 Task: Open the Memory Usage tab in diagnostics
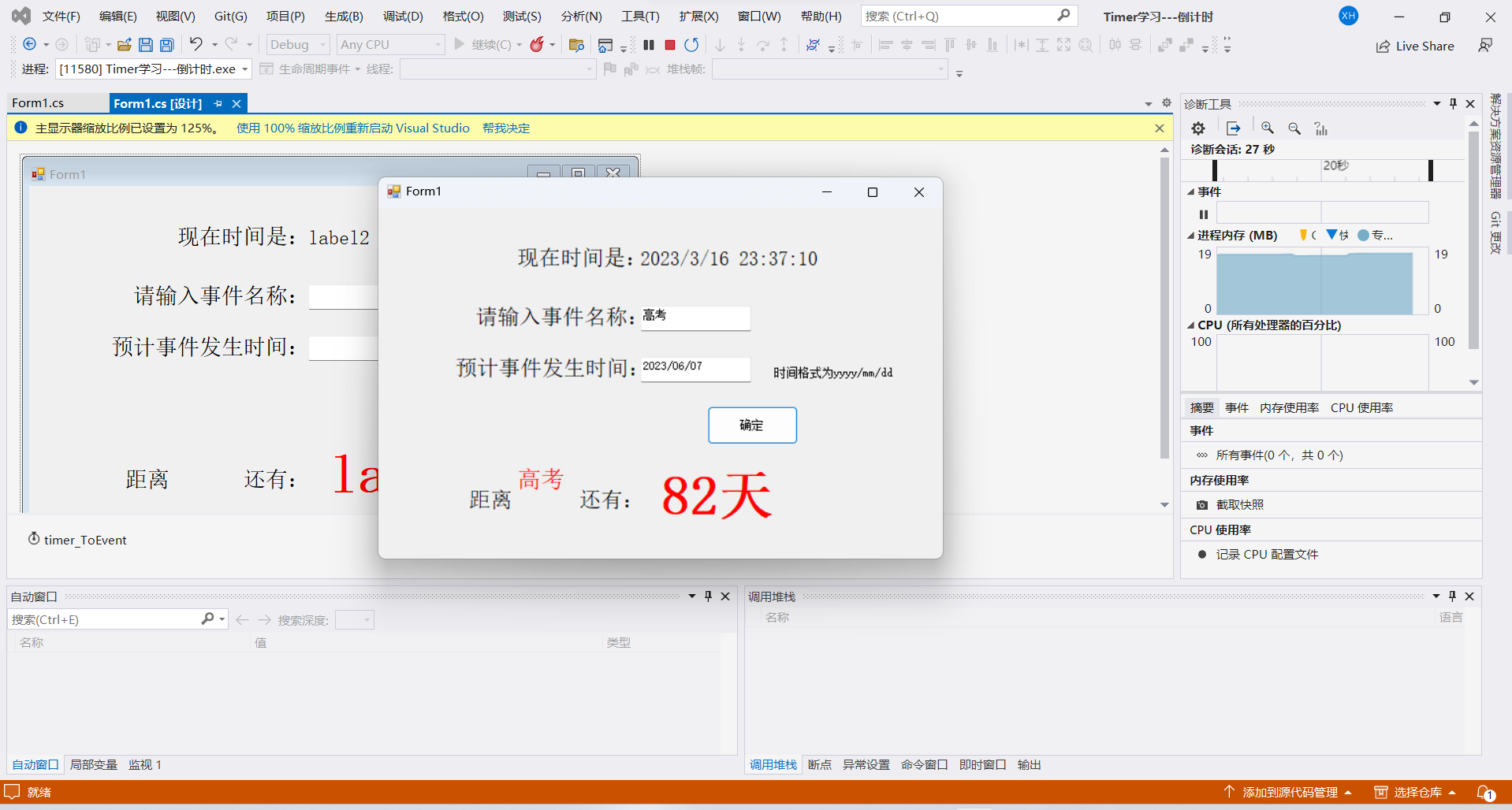(x=1289, y=407)
